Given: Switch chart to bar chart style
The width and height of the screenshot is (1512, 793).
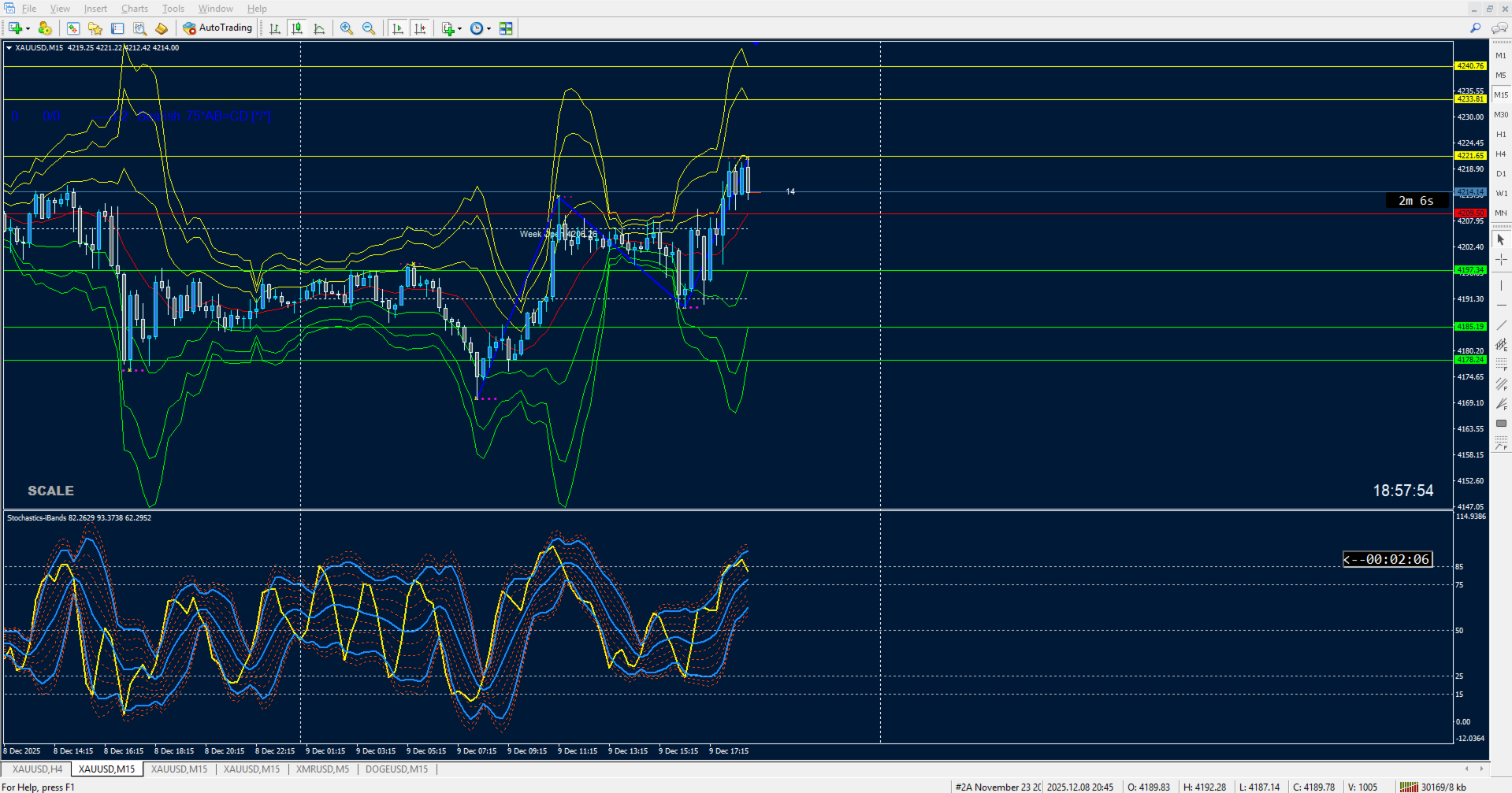Looking at the screenshot, I should click(x=275, y=28).
